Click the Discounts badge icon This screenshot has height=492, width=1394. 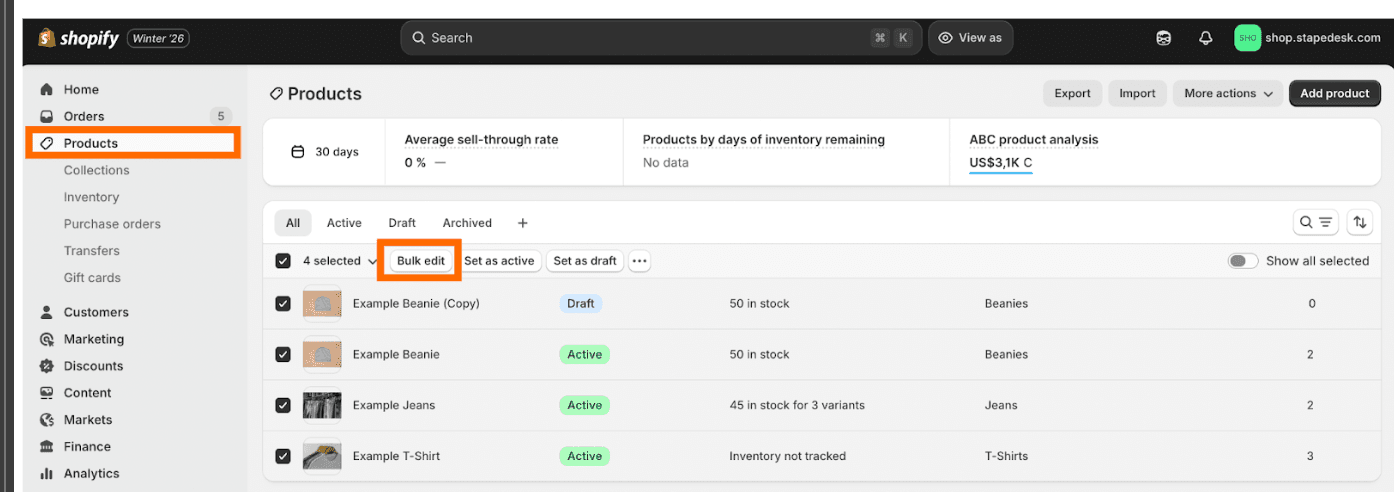[46, 366]
